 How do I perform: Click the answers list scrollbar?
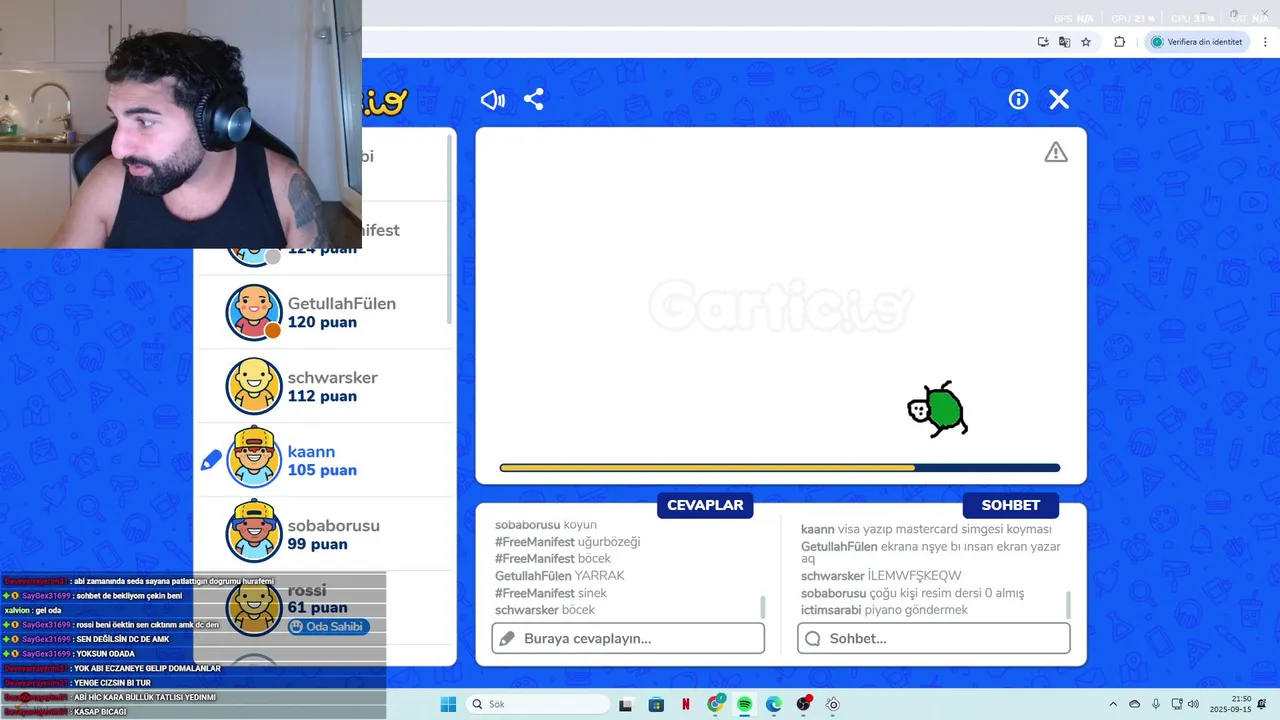(764, 606)
